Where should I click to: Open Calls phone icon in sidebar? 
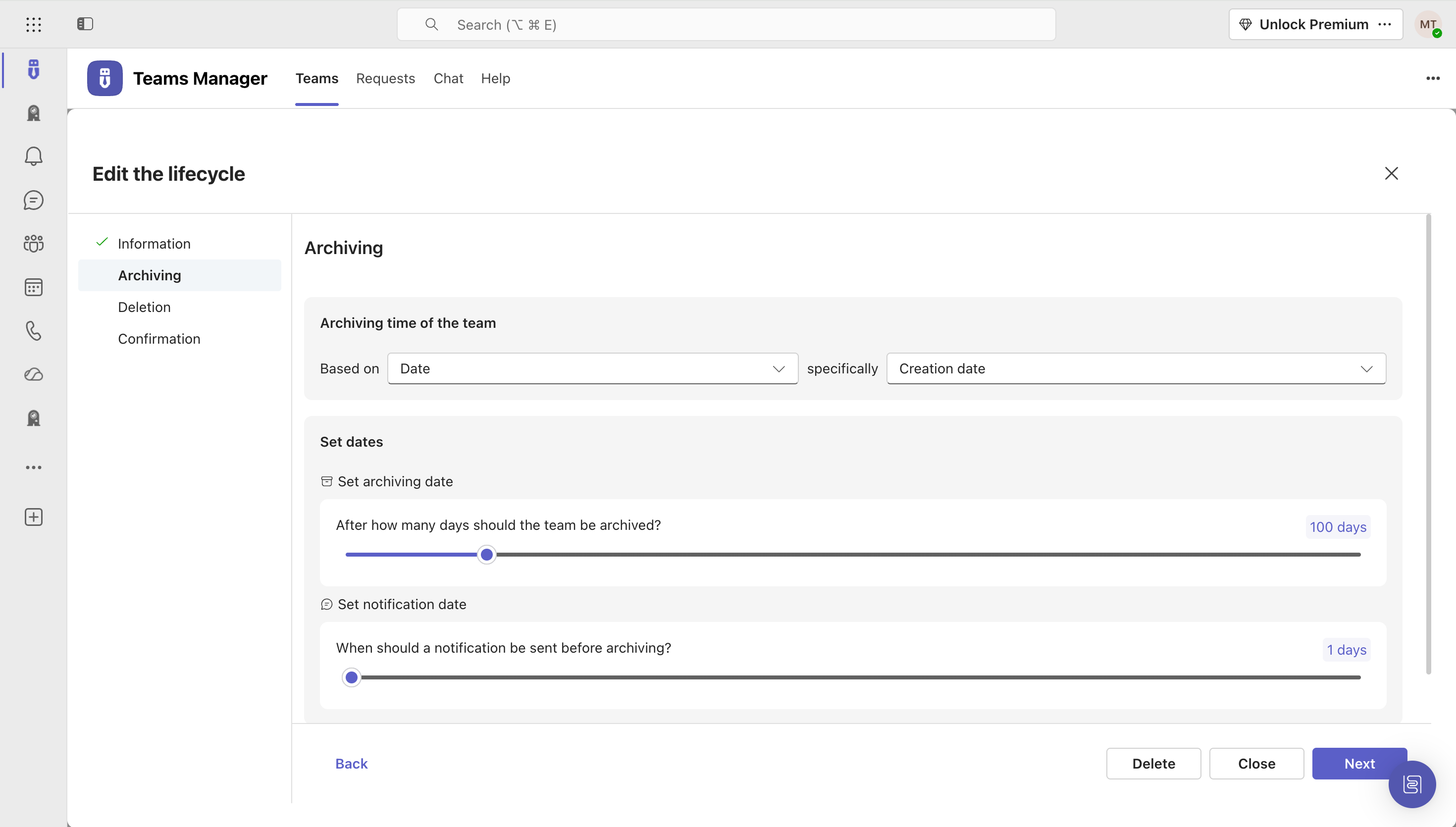click(x=34, y=331)
